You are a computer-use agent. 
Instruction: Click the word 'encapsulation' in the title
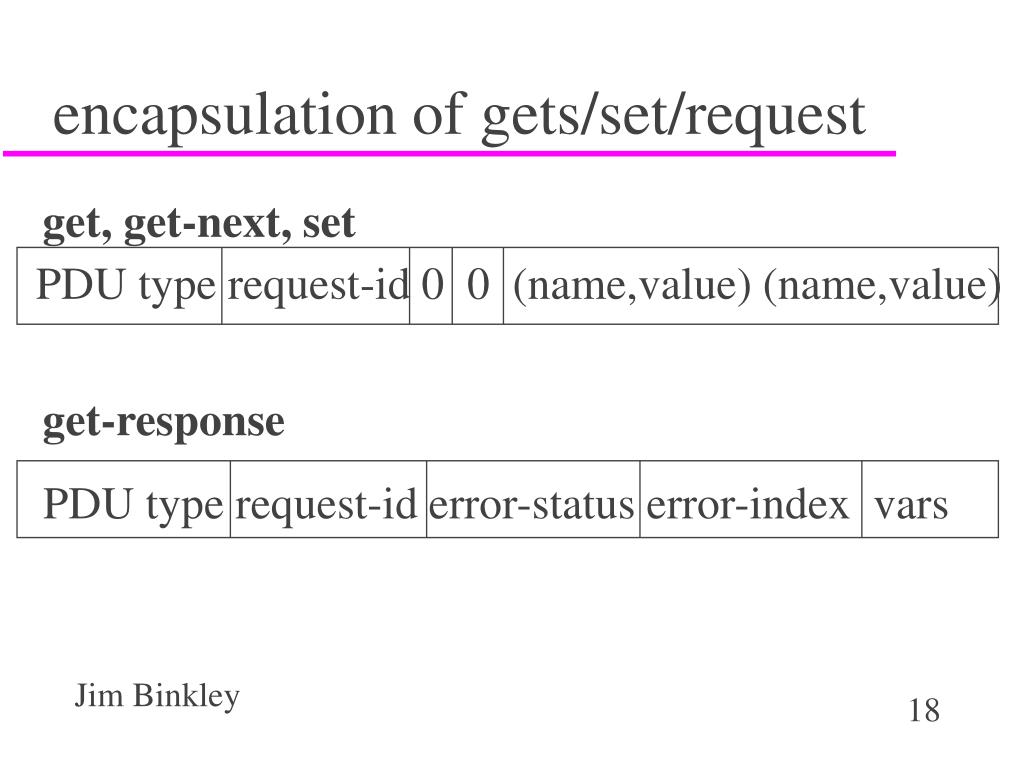point(224,116)
